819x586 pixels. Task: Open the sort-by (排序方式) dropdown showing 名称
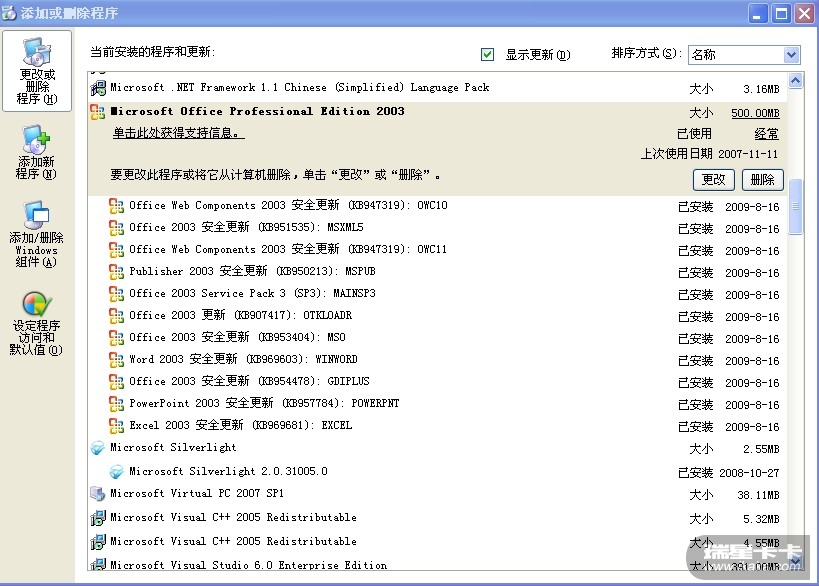point(744,54)
